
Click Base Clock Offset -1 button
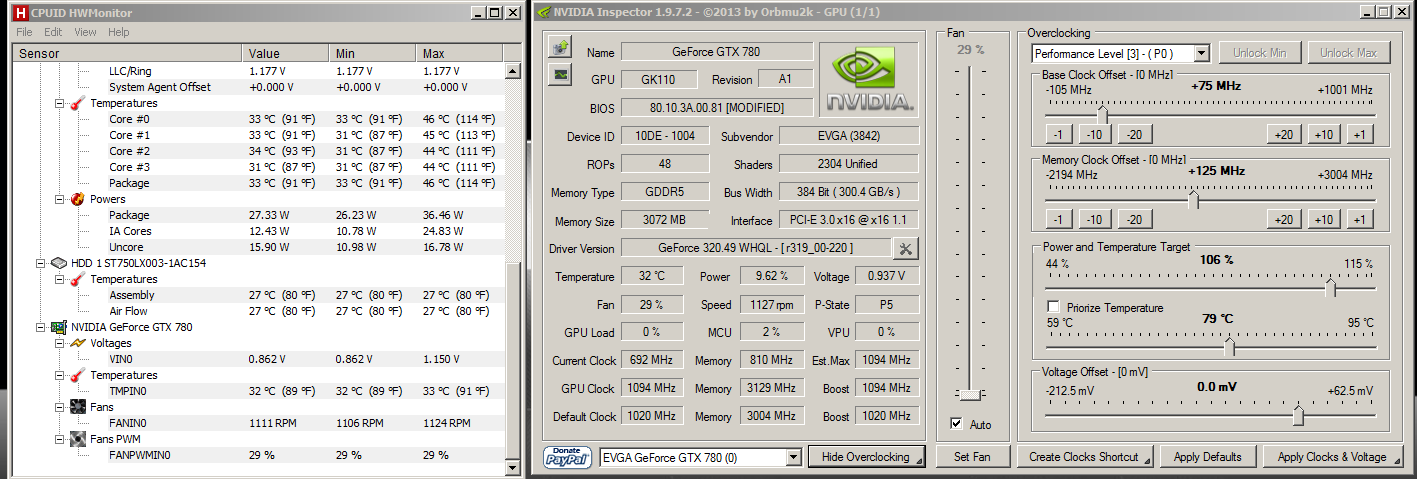[1059, 134]
